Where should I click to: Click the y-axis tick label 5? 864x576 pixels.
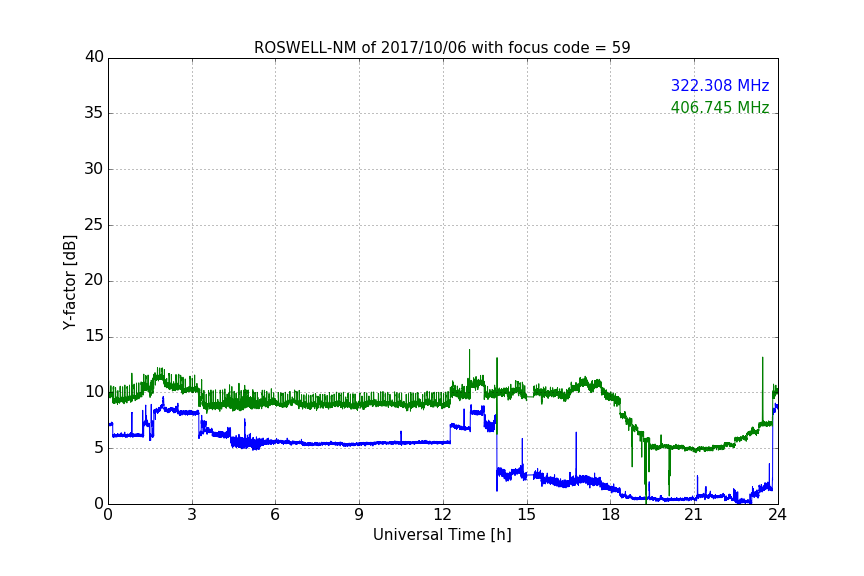coord(99,448)
